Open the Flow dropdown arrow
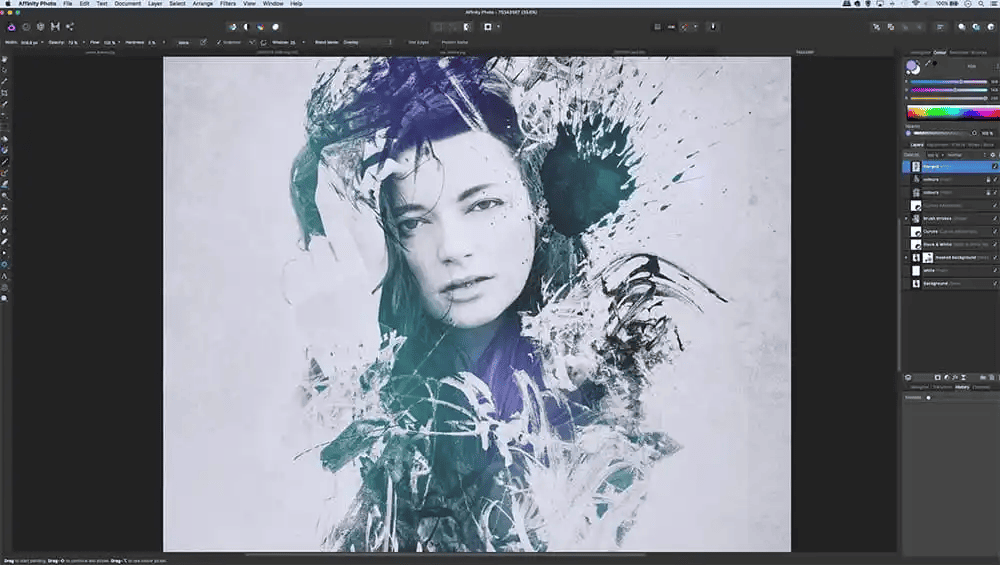 click(x=119, y=42)
